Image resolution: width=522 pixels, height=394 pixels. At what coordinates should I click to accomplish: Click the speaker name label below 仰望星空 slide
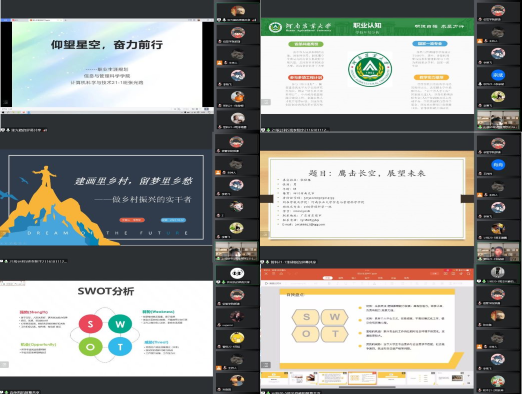tap(26, 130)
